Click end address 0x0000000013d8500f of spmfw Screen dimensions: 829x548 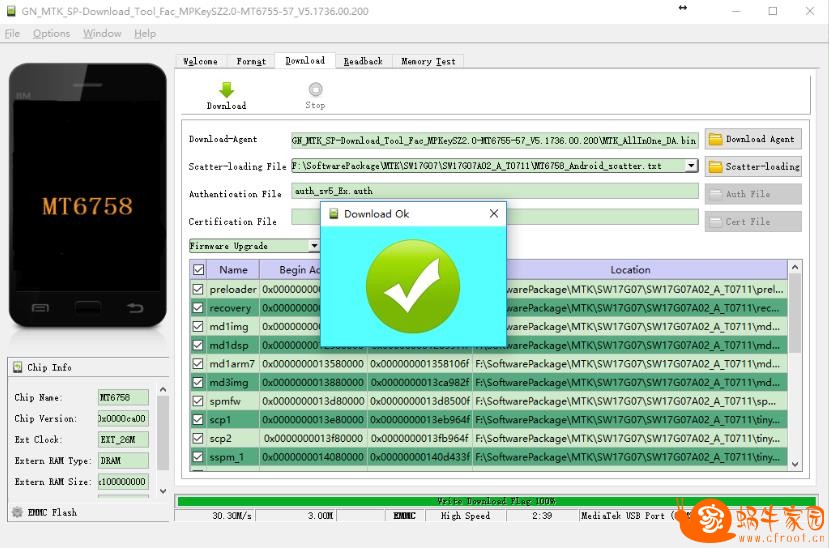(420, 401)
